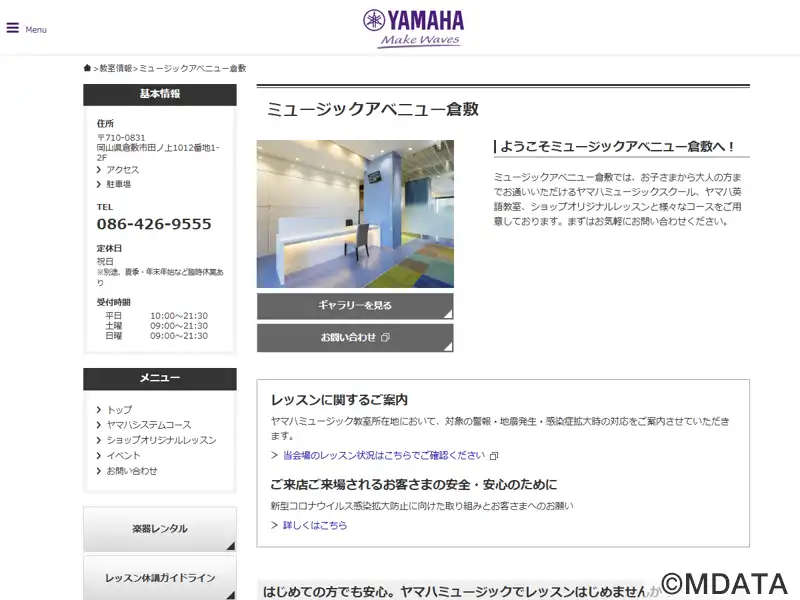Click ようこそミュージックアベニュー倉敷へ！ heading

[x=617, y=146]
